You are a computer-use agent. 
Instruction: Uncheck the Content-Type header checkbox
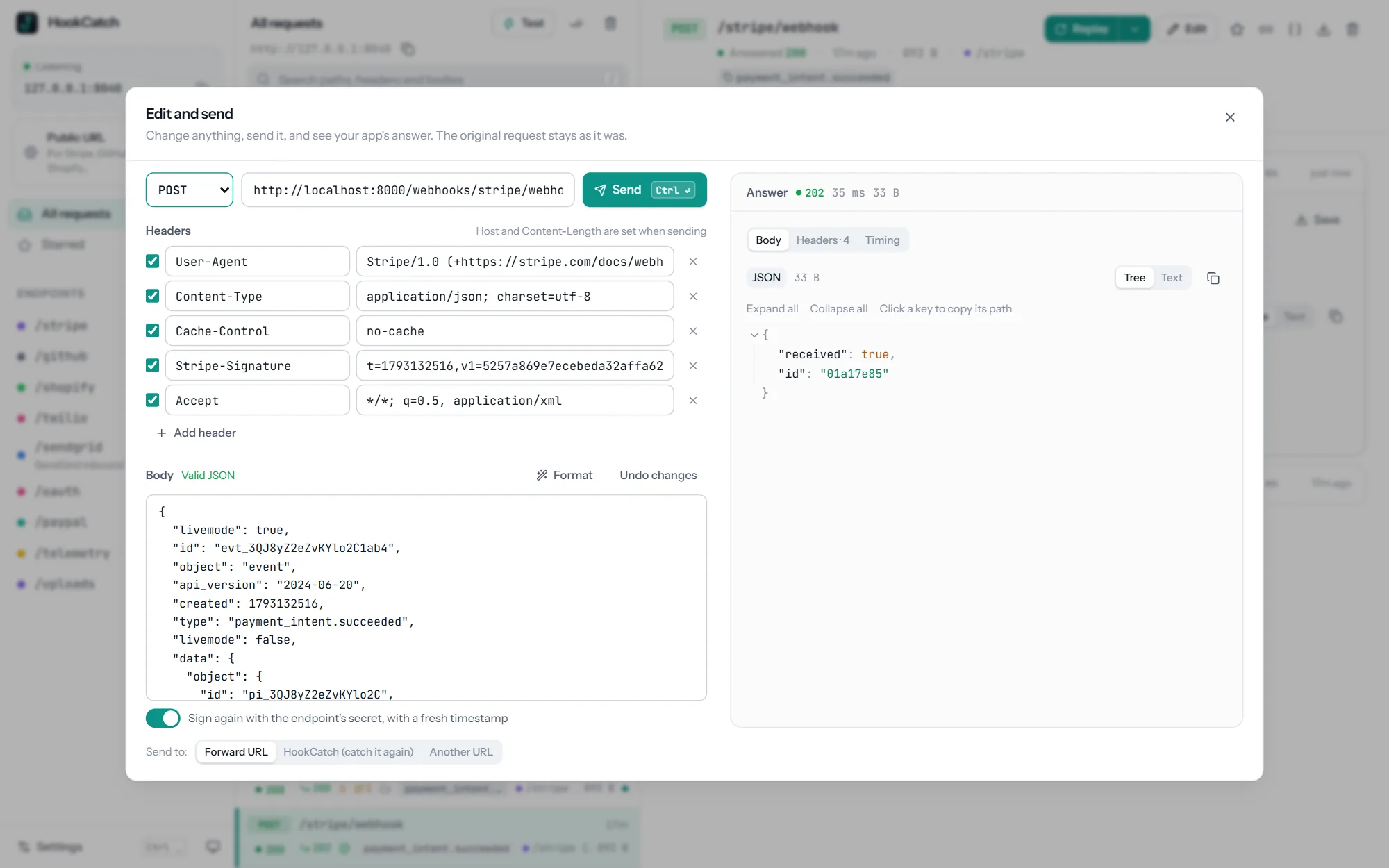(x=153, y=296)
